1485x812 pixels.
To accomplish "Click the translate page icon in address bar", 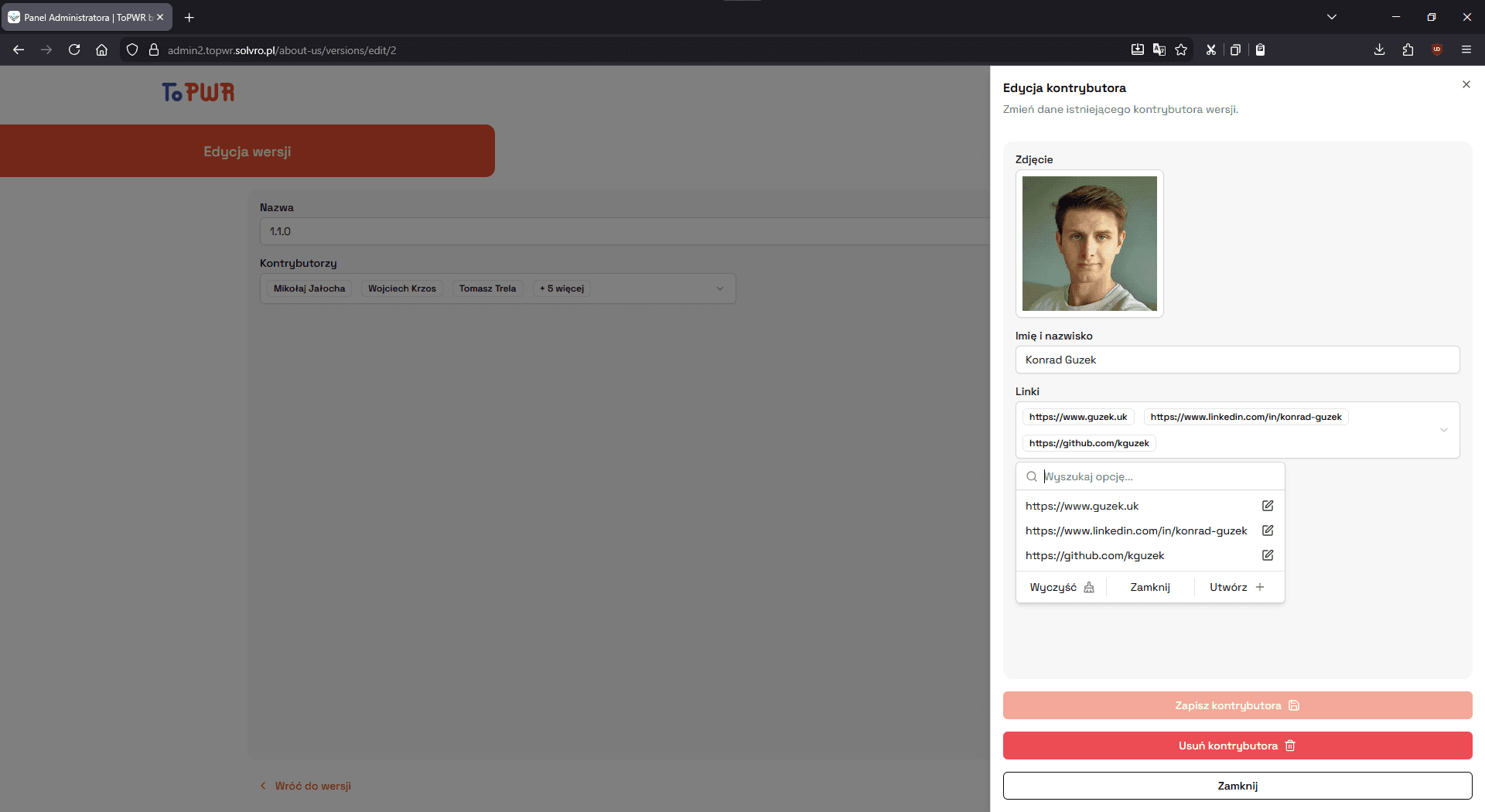I will click(x=1159, y=49).
